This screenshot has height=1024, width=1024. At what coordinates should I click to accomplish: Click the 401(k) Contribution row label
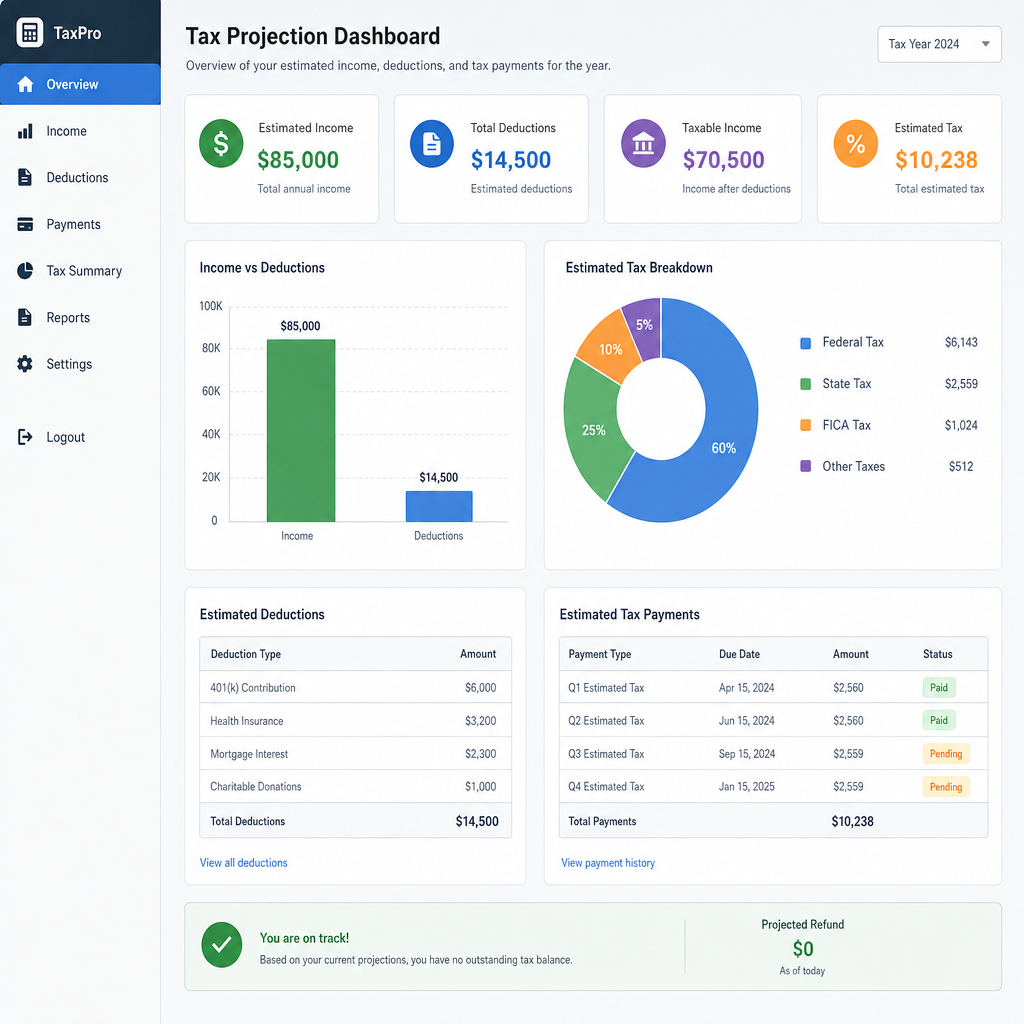coord(253,688)
